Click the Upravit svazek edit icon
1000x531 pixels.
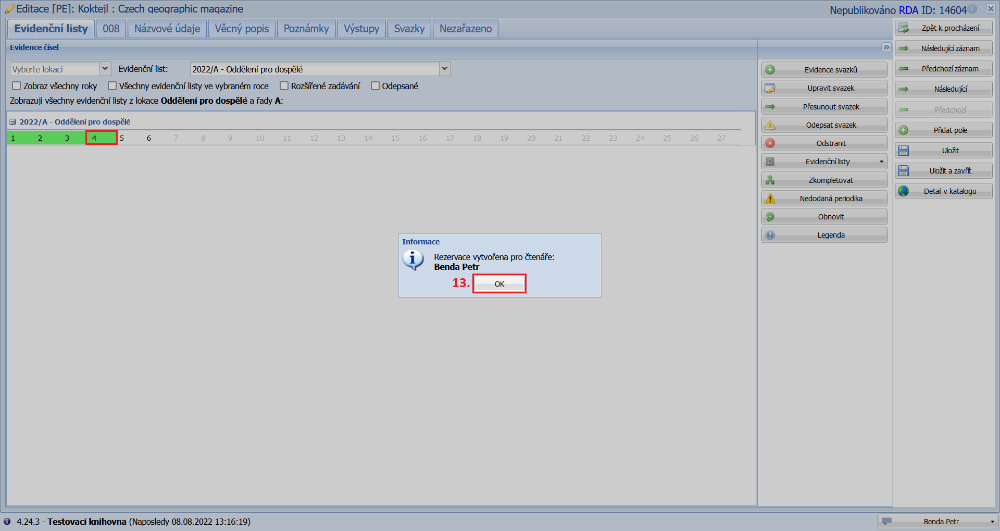click(770, 88)
